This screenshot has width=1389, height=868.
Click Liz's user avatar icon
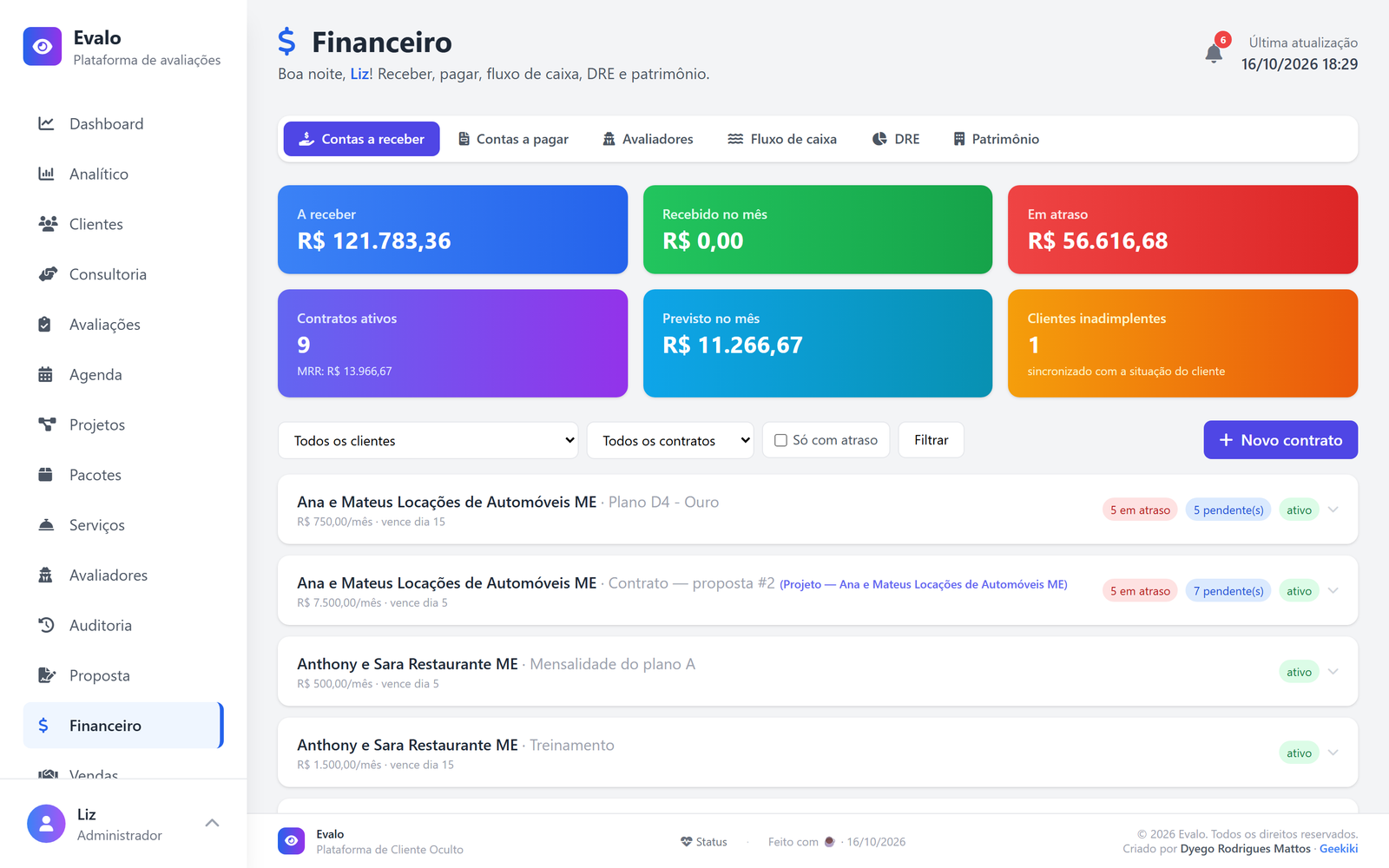coord(46,824)
